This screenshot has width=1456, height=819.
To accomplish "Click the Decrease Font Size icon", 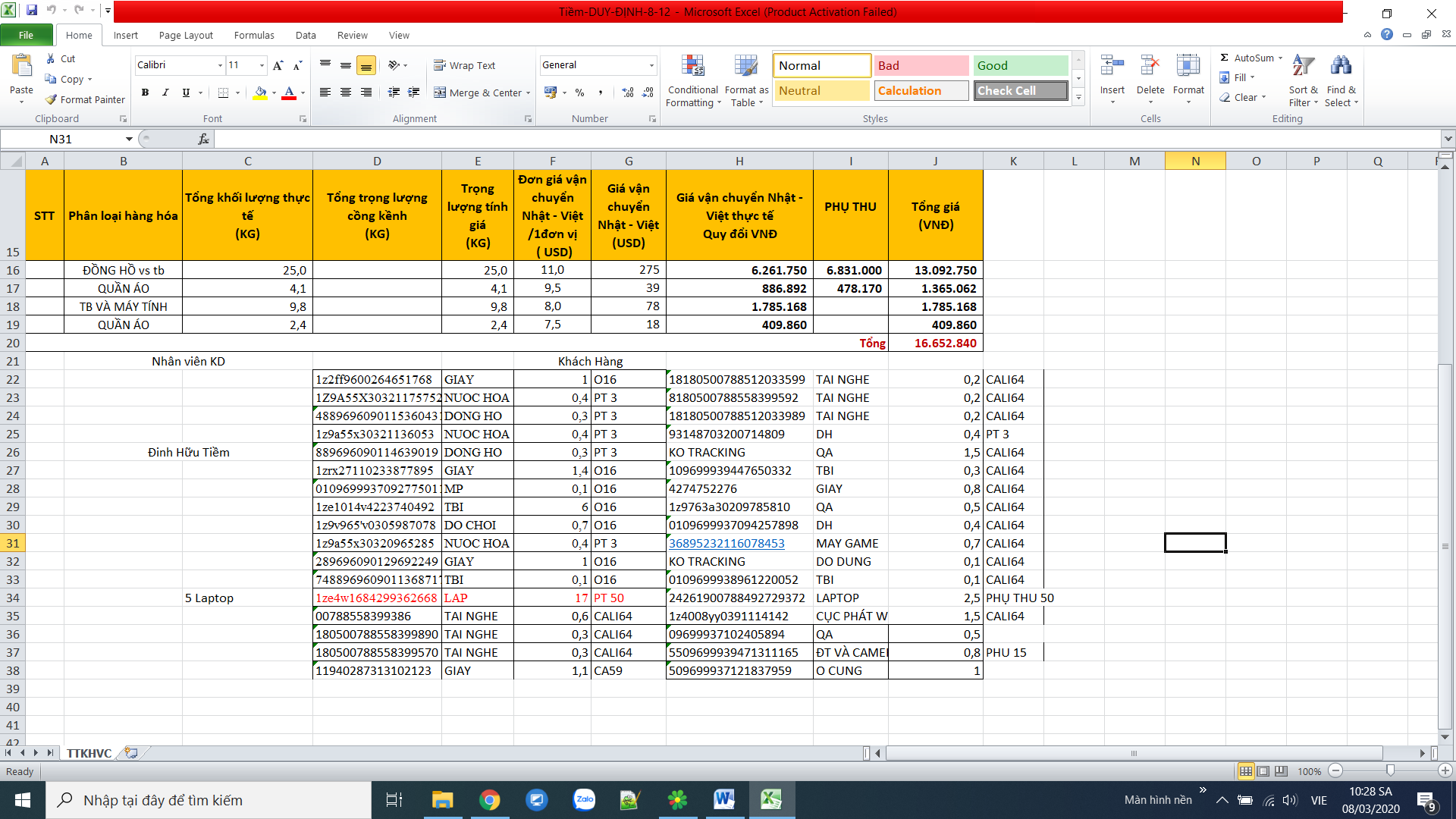I will 297,65.
